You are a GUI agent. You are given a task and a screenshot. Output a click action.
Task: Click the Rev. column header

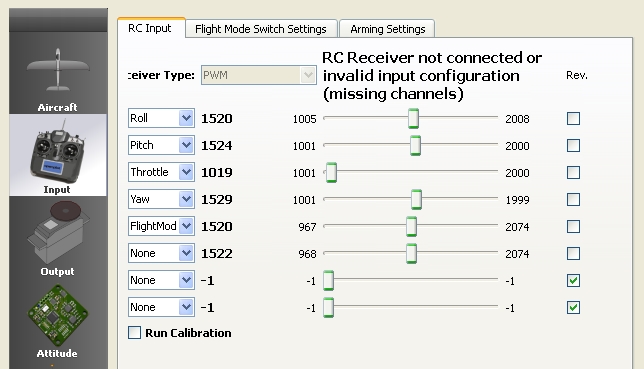pos(577,75)
